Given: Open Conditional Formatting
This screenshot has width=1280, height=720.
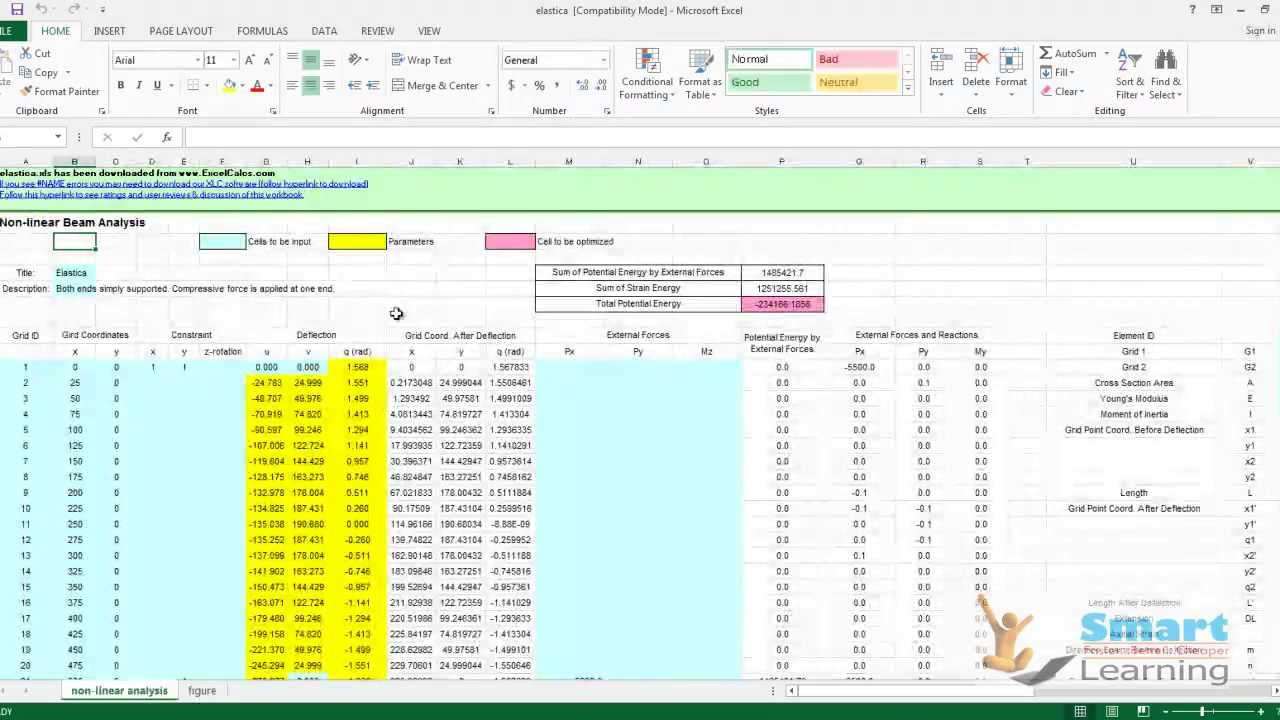Looking at the screenshot, I should (x=646, y=75).
